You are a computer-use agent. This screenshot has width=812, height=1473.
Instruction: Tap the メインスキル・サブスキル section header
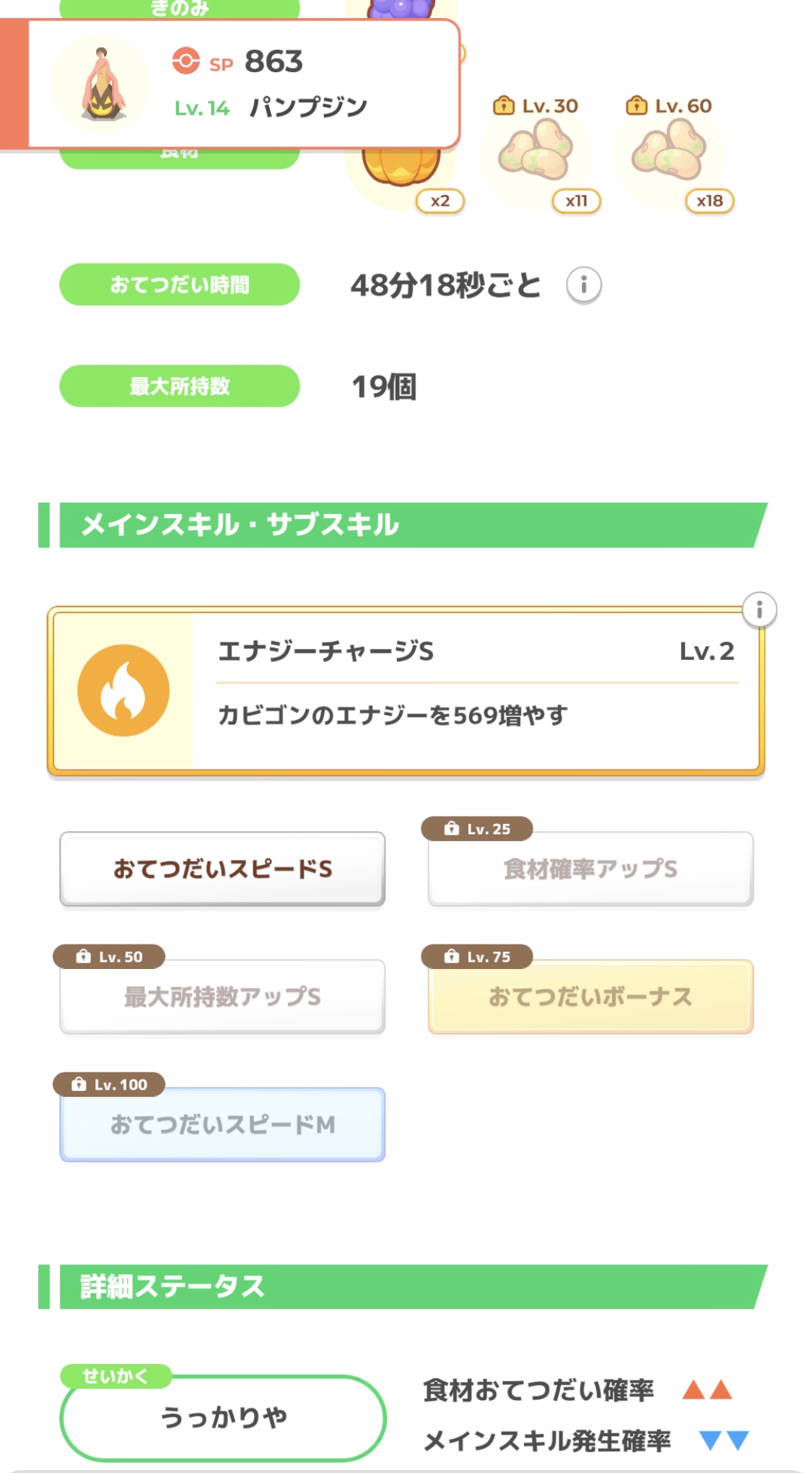click(x=404, y=525)
